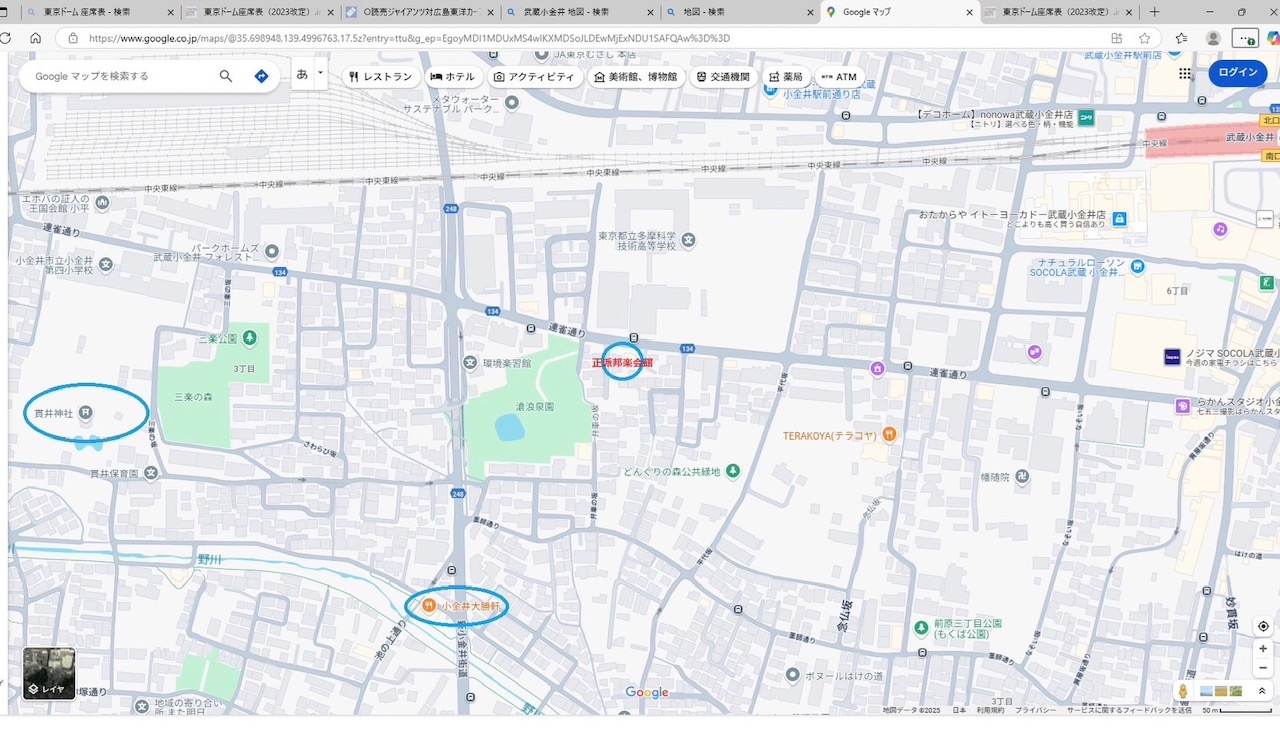Click the browser address bar URL
The width and height of the screenshot is (1280, 754).
click(410, 38)
